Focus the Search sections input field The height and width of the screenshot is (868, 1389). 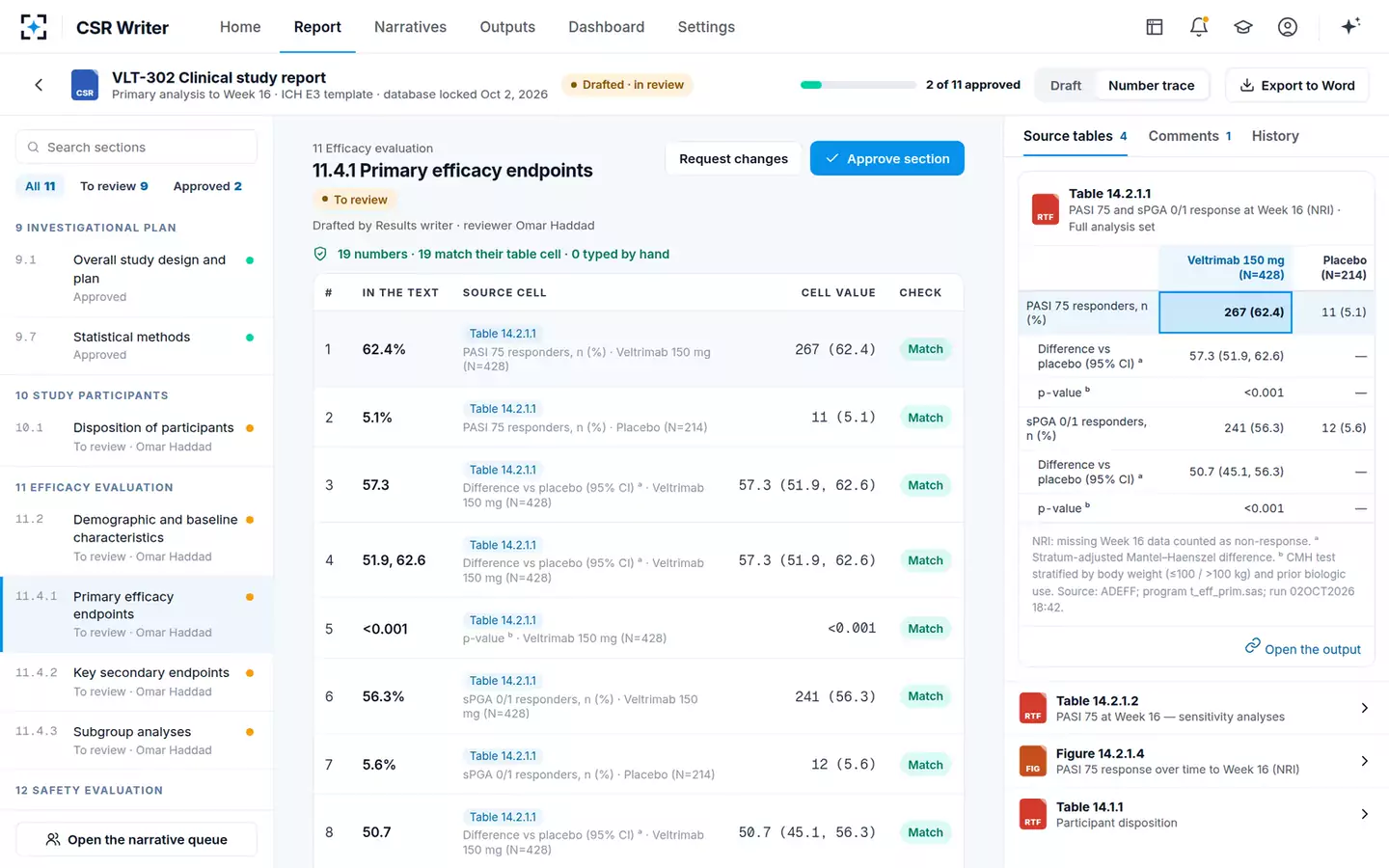click(136, 147)
